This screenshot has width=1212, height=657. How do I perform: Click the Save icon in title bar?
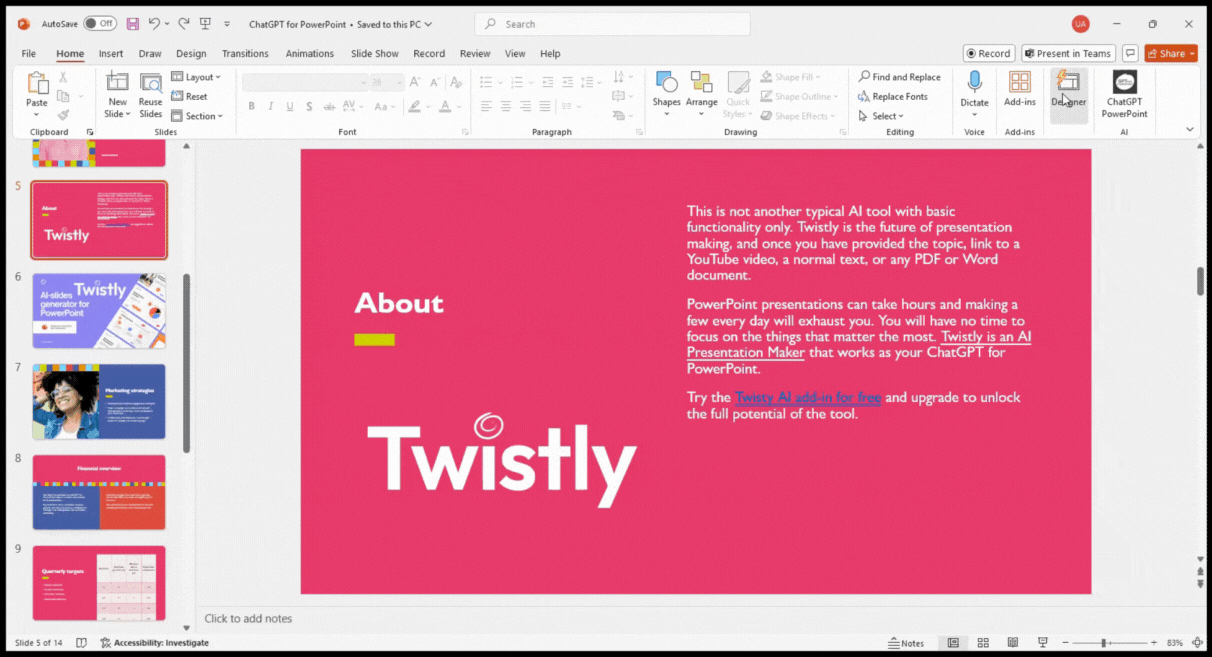coord(132,24)
